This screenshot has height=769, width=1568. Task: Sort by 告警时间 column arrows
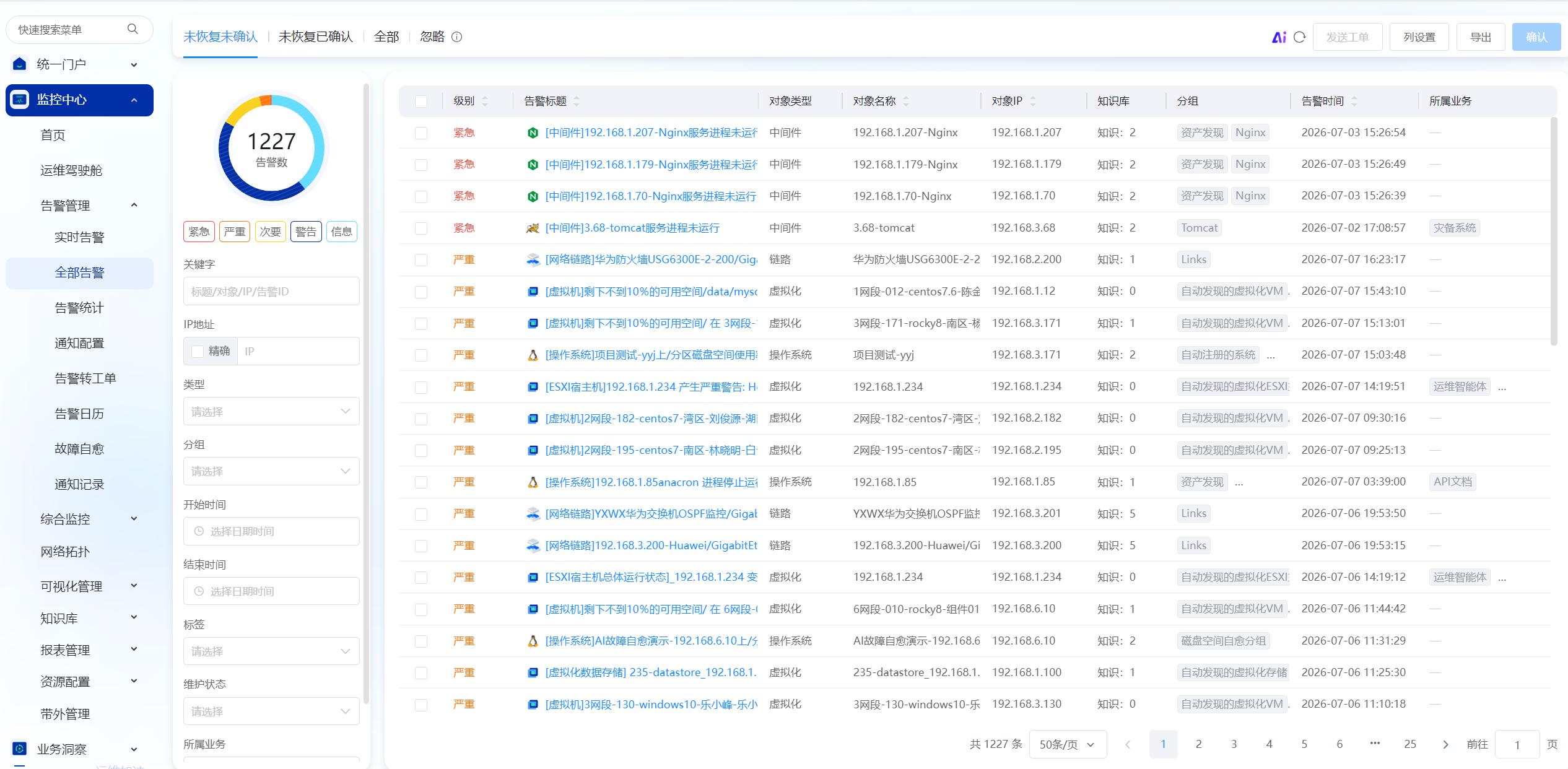pos(1354,101)
